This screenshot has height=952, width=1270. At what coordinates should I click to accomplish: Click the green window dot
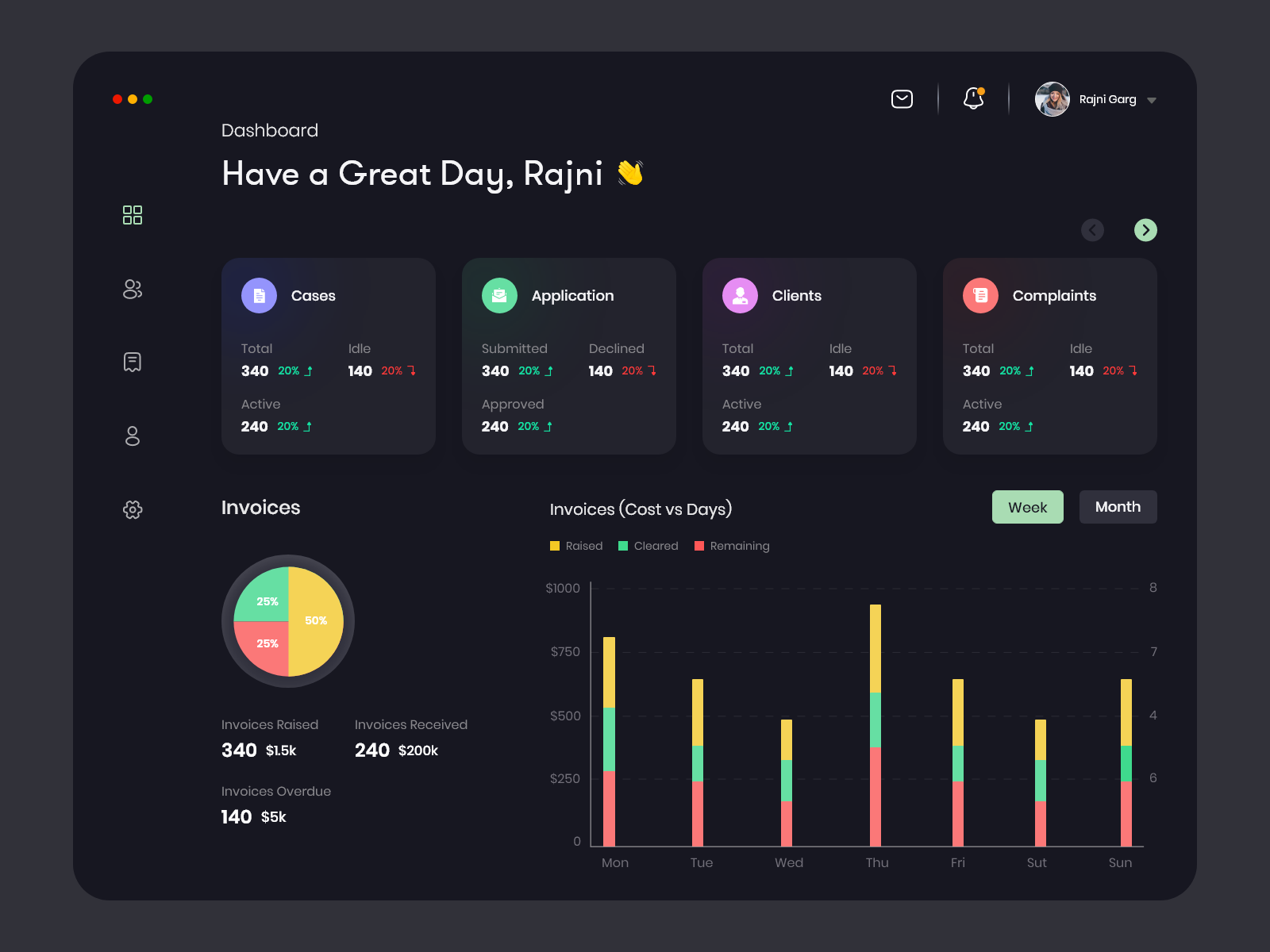click(148, 99)
